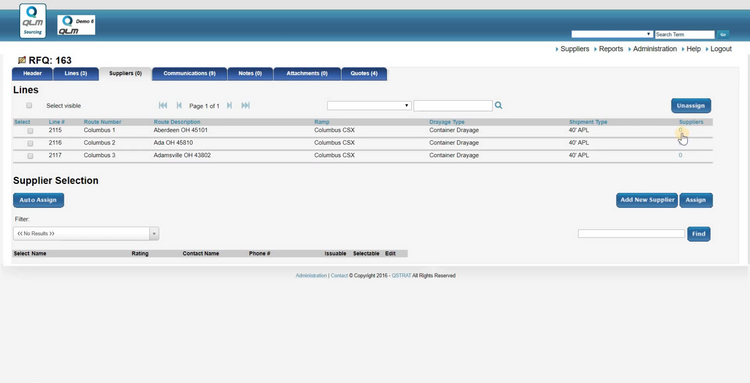Click the Columbus 2 route number
Screen dimensions: 750x383
pyautogui.click(x=99, y=142)
